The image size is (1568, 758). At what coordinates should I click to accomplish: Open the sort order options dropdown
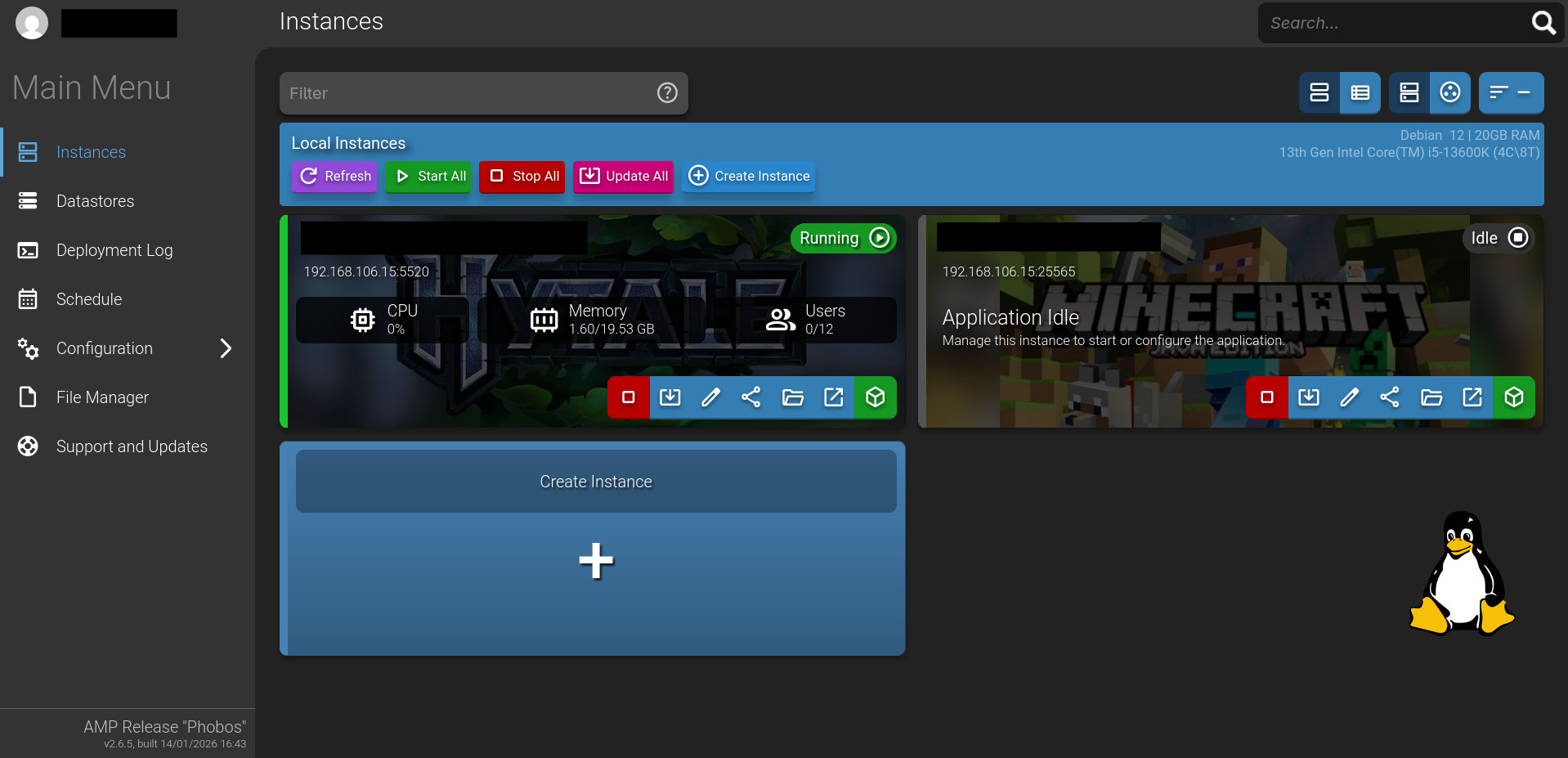1510,93
